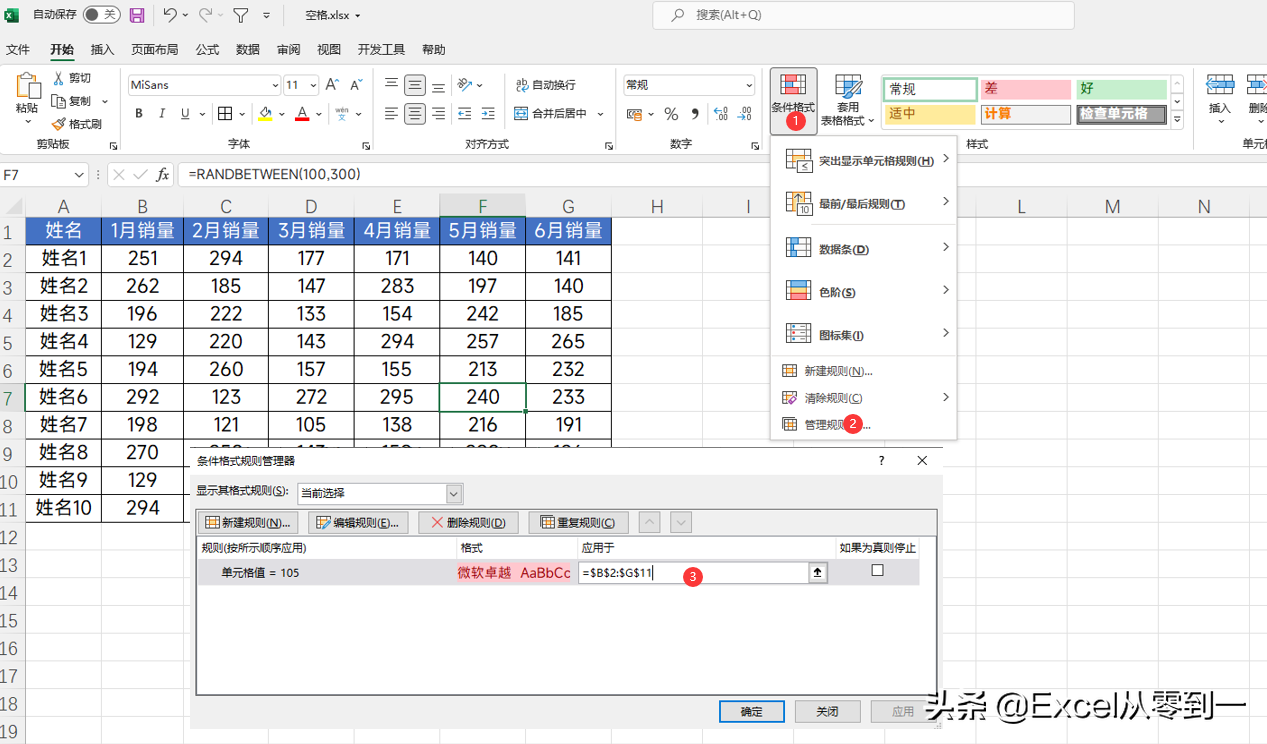This screenshot has height=744, width=1267.
Task: Toggle the AutoSave (自动保存) switch
Action: (x=100, y=15)
